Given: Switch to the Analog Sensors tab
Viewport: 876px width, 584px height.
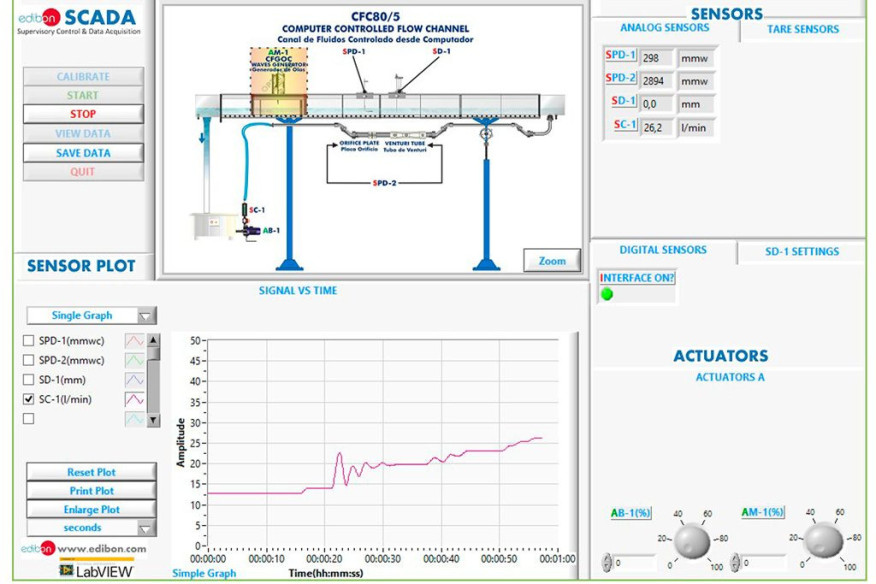Looking at the screenshot, I should (665, 28).
